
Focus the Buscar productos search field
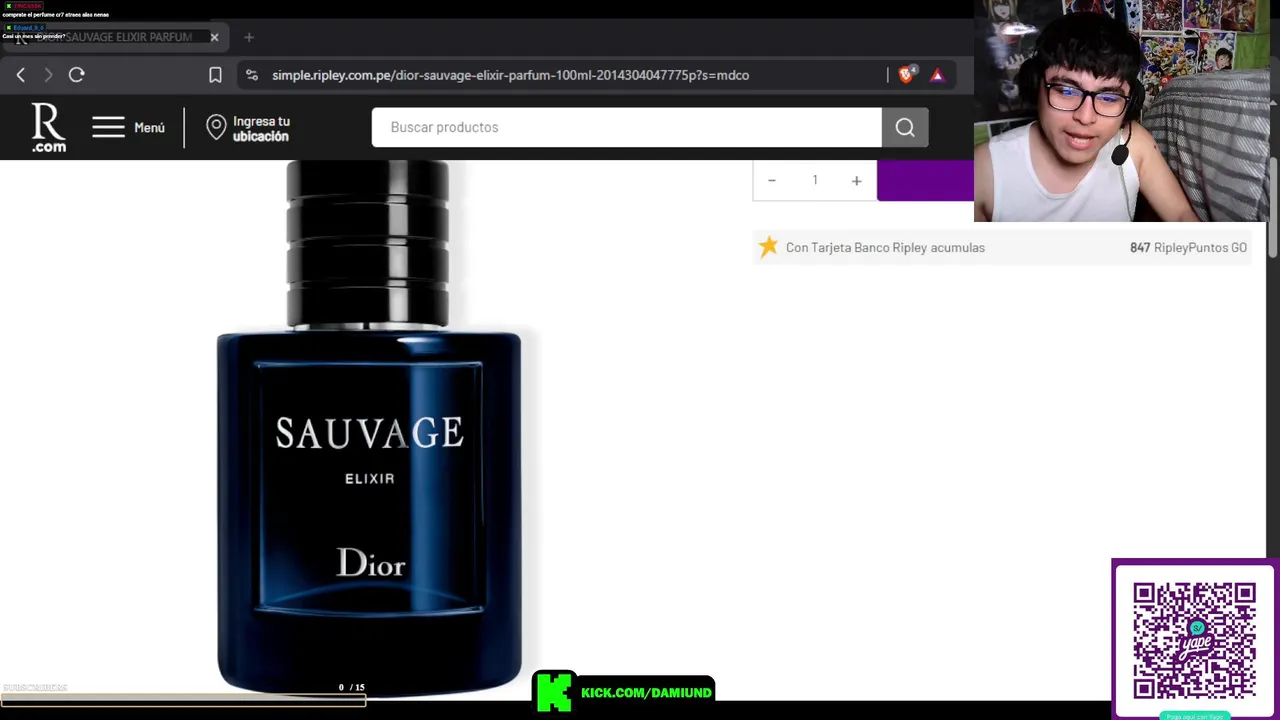coord(626,127)
